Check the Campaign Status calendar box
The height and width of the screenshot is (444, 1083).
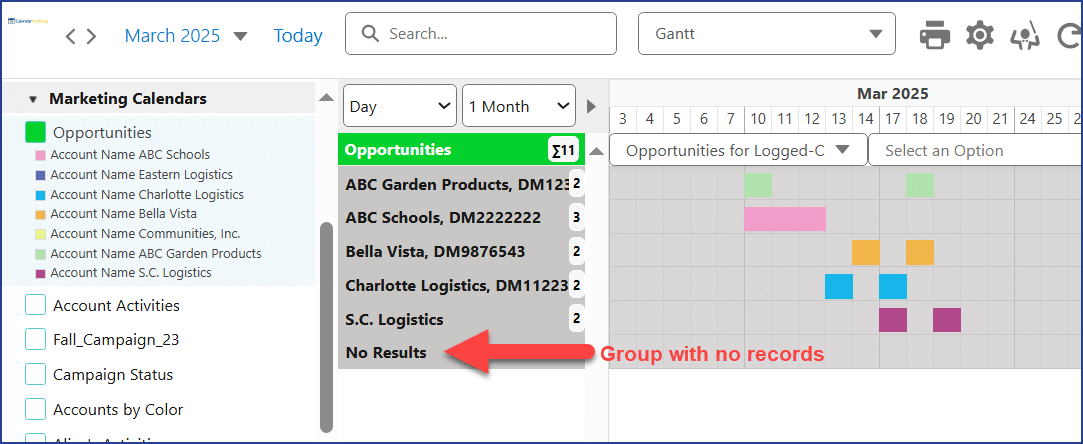click(x=36, y=374)
